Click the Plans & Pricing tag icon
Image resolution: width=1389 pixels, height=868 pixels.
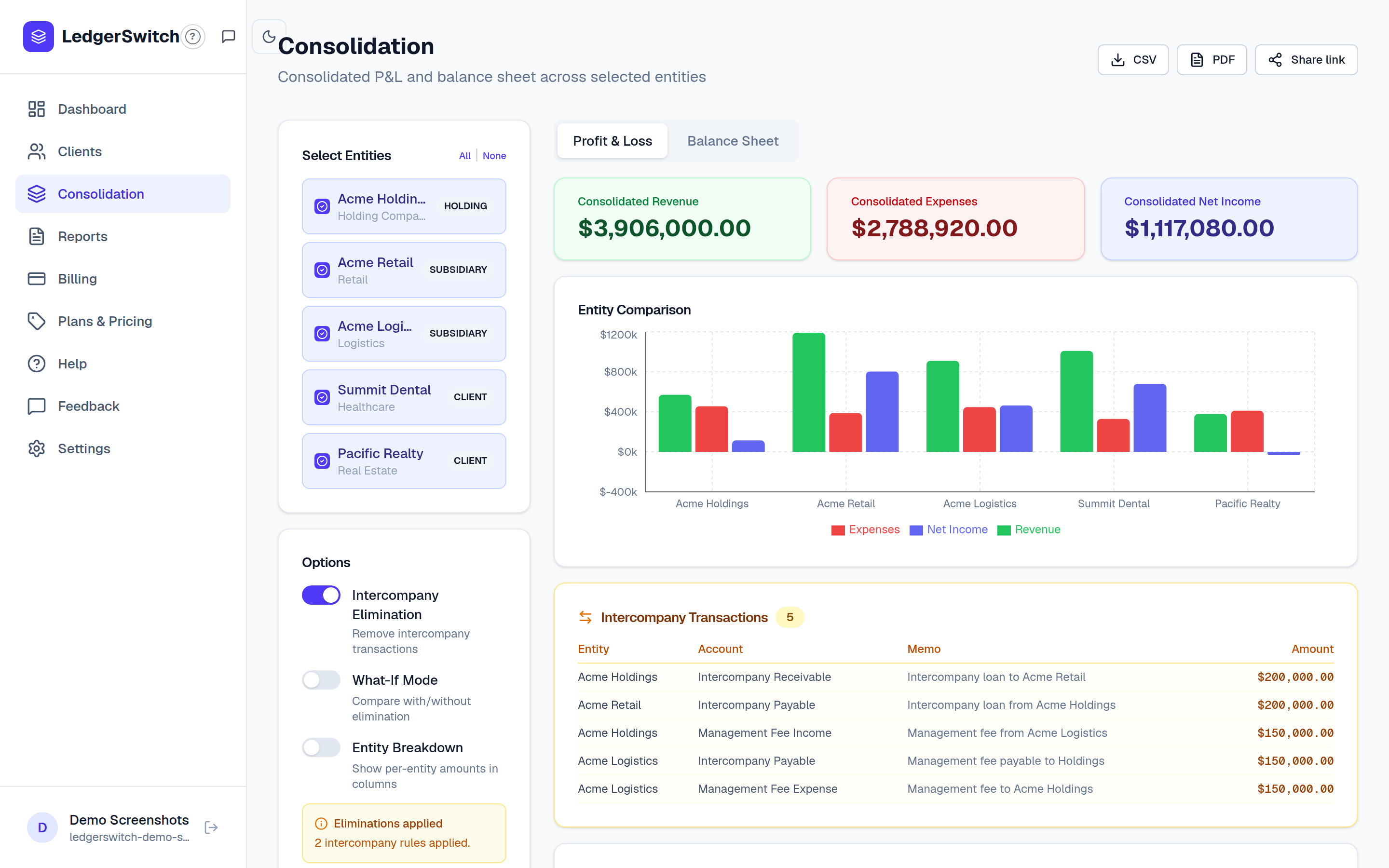click(x=37, y=322)
